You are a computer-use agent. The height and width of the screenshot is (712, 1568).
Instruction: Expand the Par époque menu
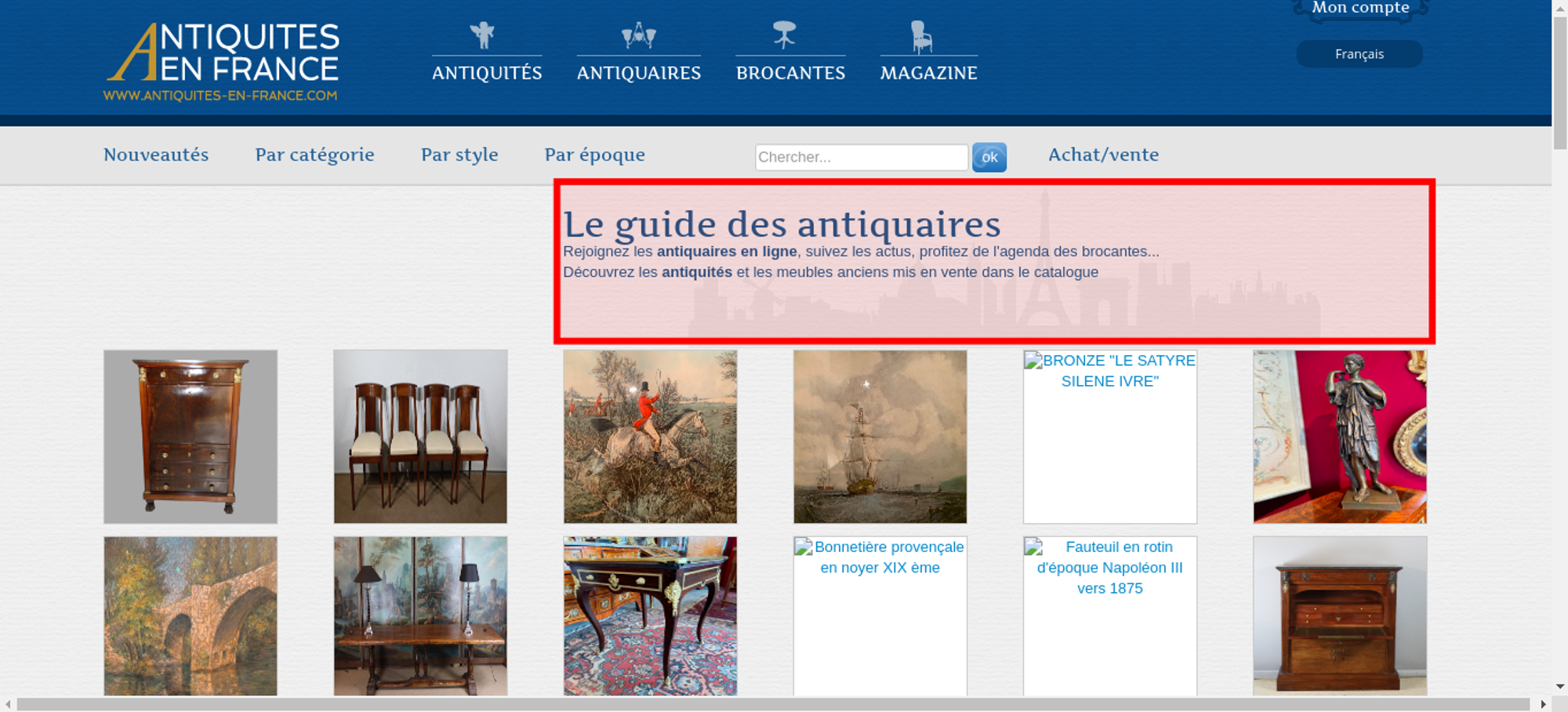point(594,155)
